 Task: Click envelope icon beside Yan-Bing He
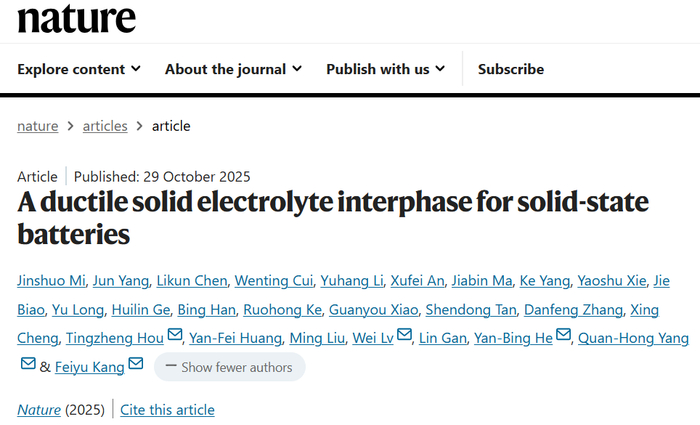[563, 337]
